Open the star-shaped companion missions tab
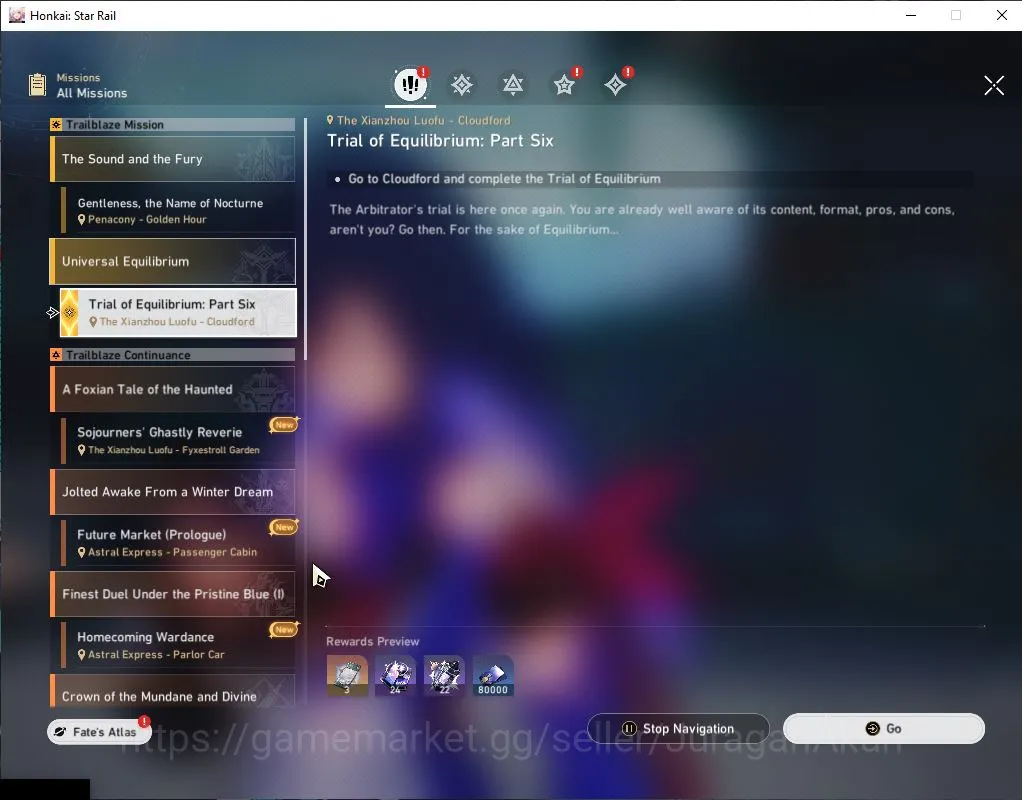Screen dimensions: 1022x800 [x=564, y=85]
